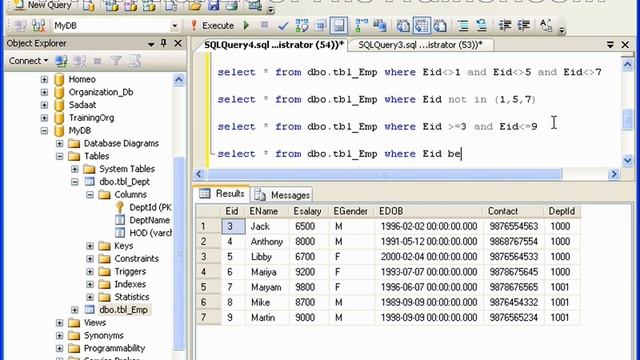Screen dimensions: 640x360
Task: Toggle IntelliSense enabled icon
Action: [339, 26]
